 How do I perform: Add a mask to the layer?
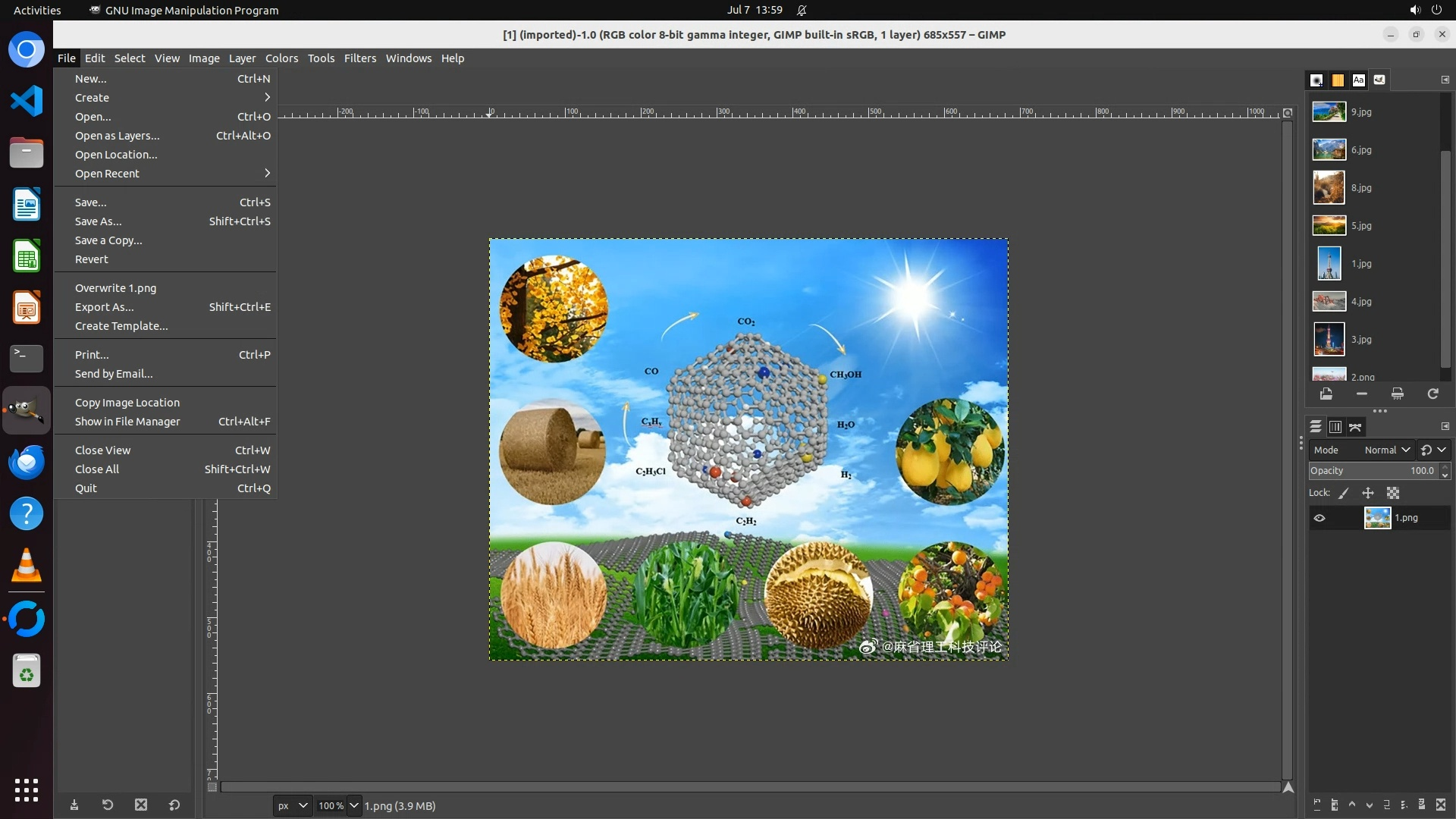click(1422, 805)
